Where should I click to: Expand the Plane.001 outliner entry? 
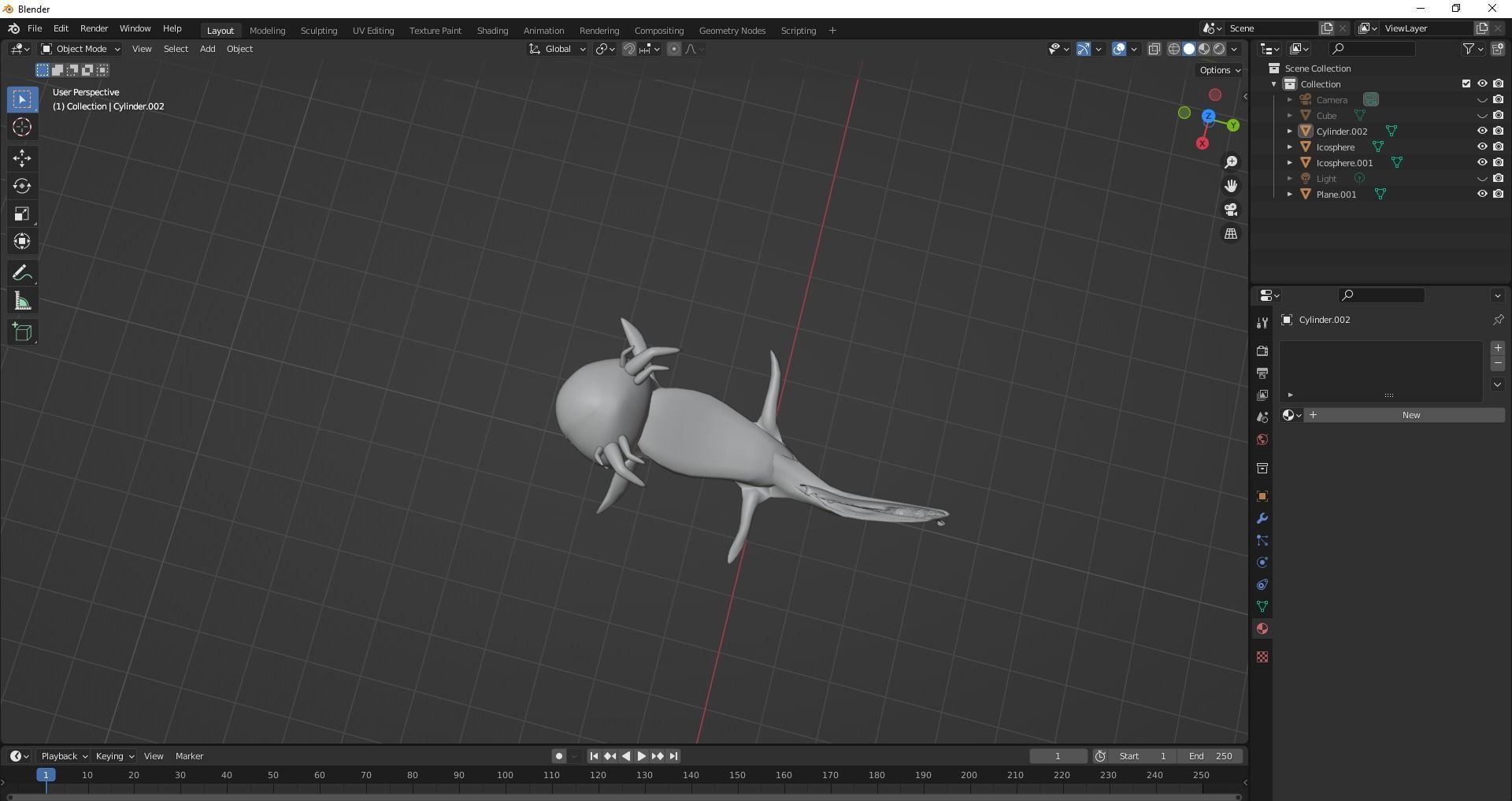coord(1290,195)
